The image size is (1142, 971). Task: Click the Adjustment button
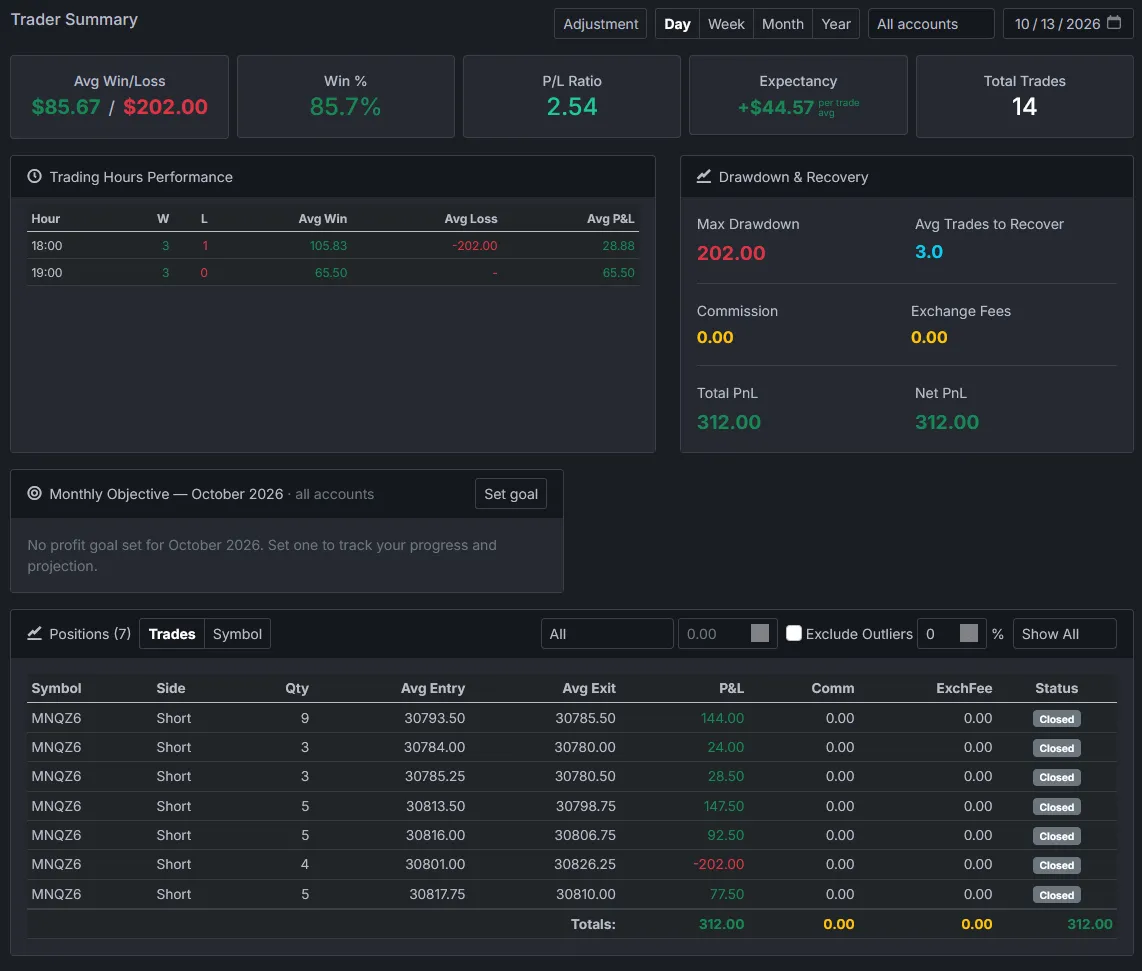[600, 23]
